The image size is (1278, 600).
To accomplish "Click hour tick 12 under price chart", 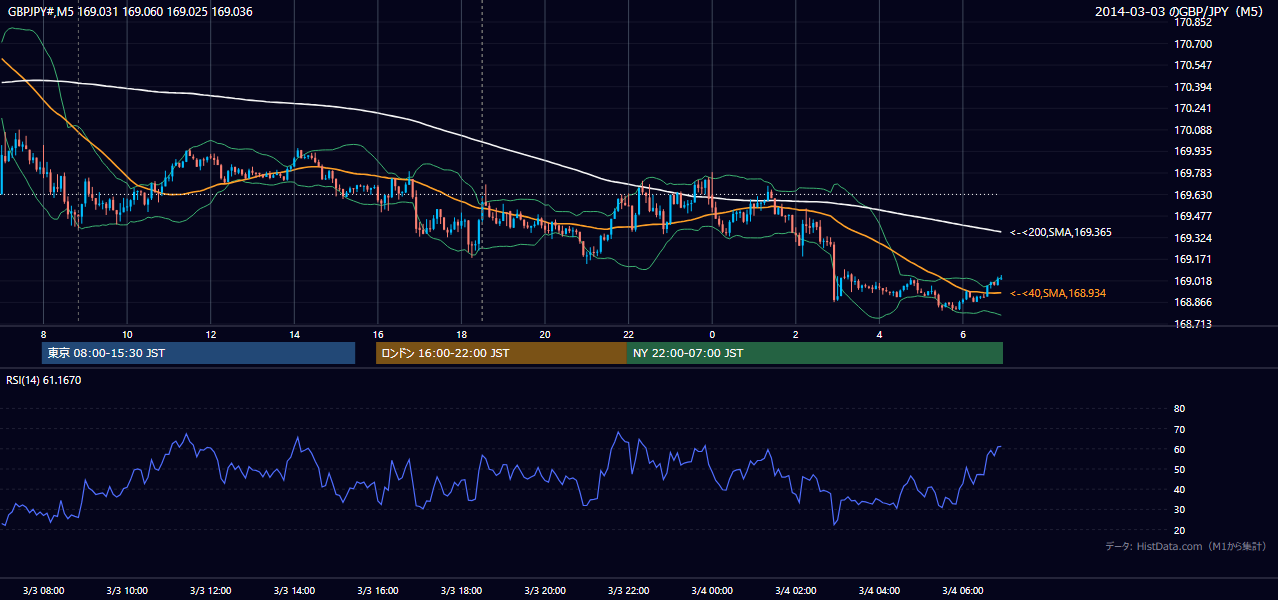I will coord(211,334).
